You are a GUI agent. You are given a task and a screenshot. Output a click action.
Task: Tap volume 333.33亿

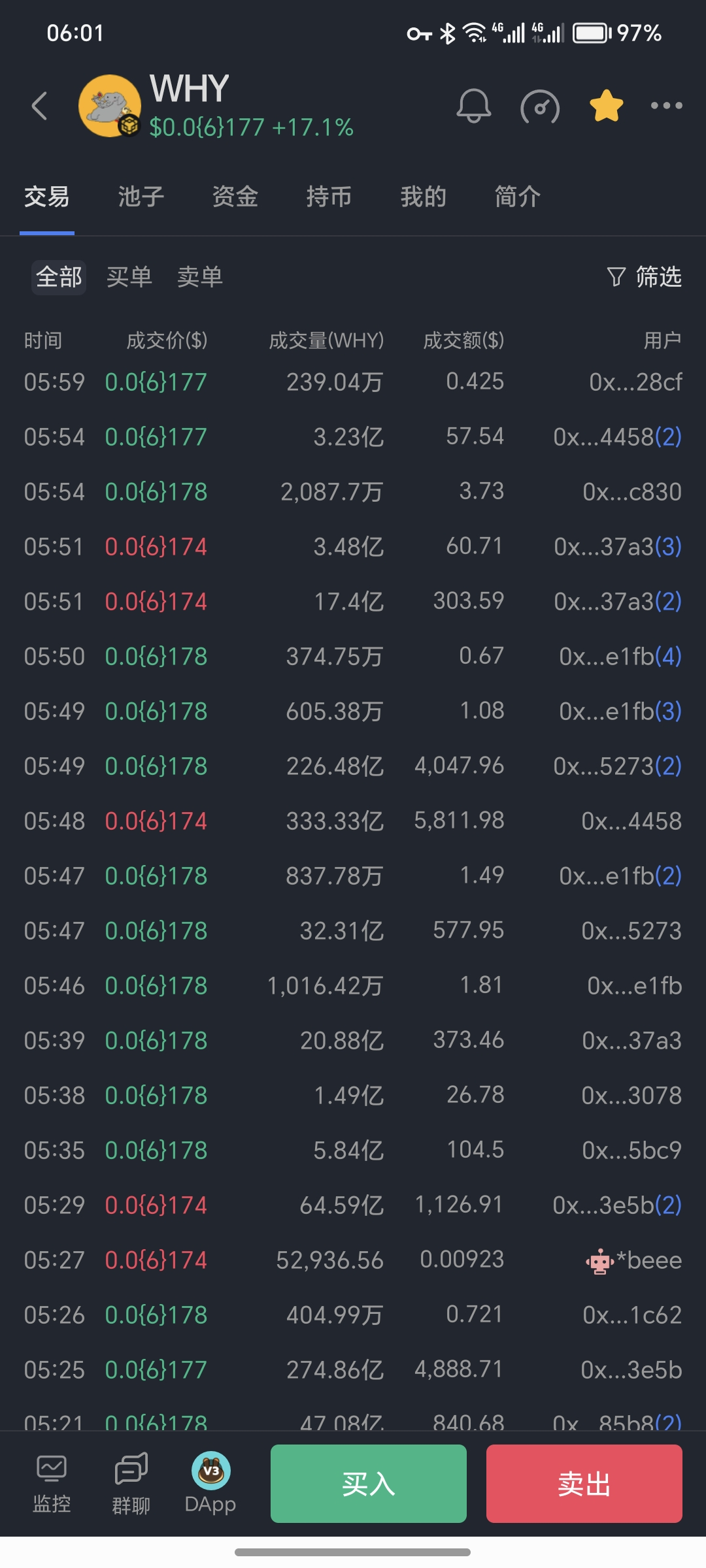[335, 821]
